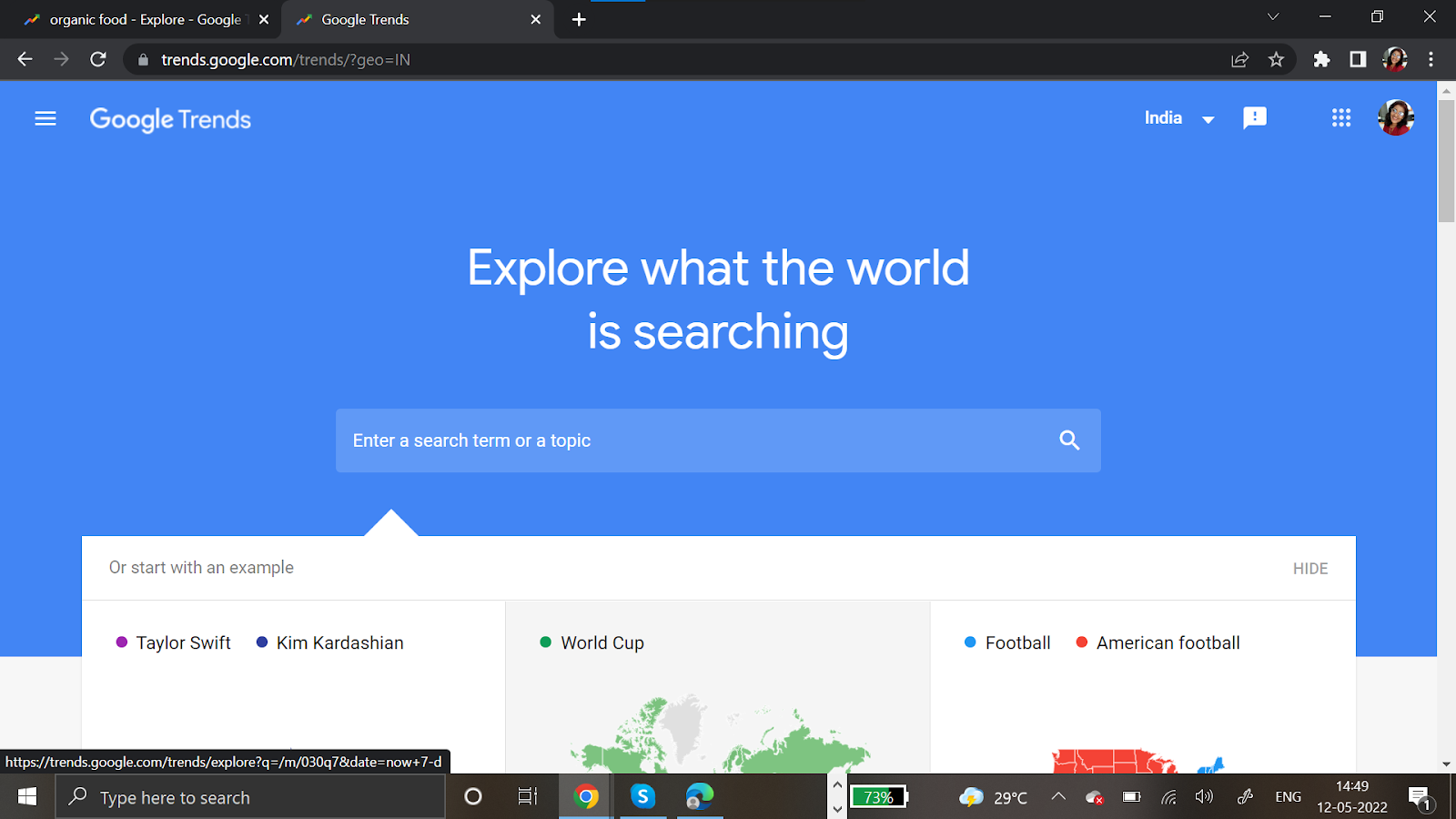Open the India country dropdown
Image resolution: width=1456 pixels, height=819 pixels.
(1179, 118)
